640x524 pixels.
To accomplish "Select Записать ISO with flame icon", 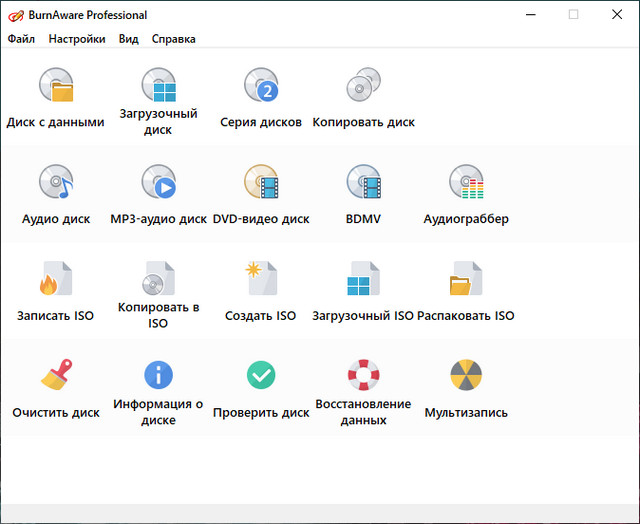I will point(56,281).
